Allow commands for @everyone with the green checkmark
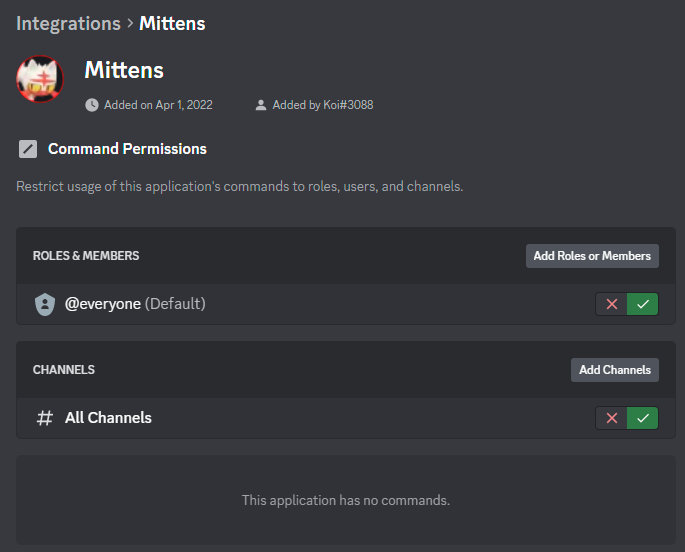The height and width of the screenshot is (552, 685). click(643, 304)
